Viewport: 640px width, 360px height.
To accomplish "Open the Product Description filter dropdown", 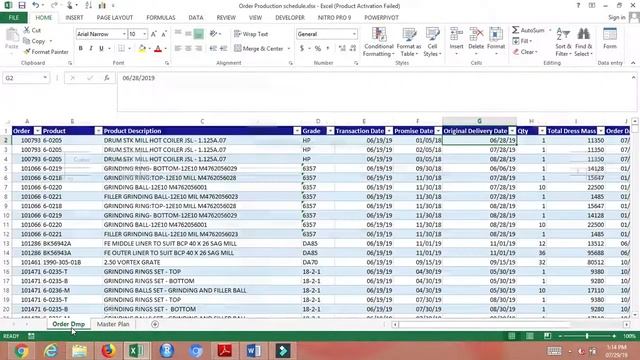I will click(297, 131).
